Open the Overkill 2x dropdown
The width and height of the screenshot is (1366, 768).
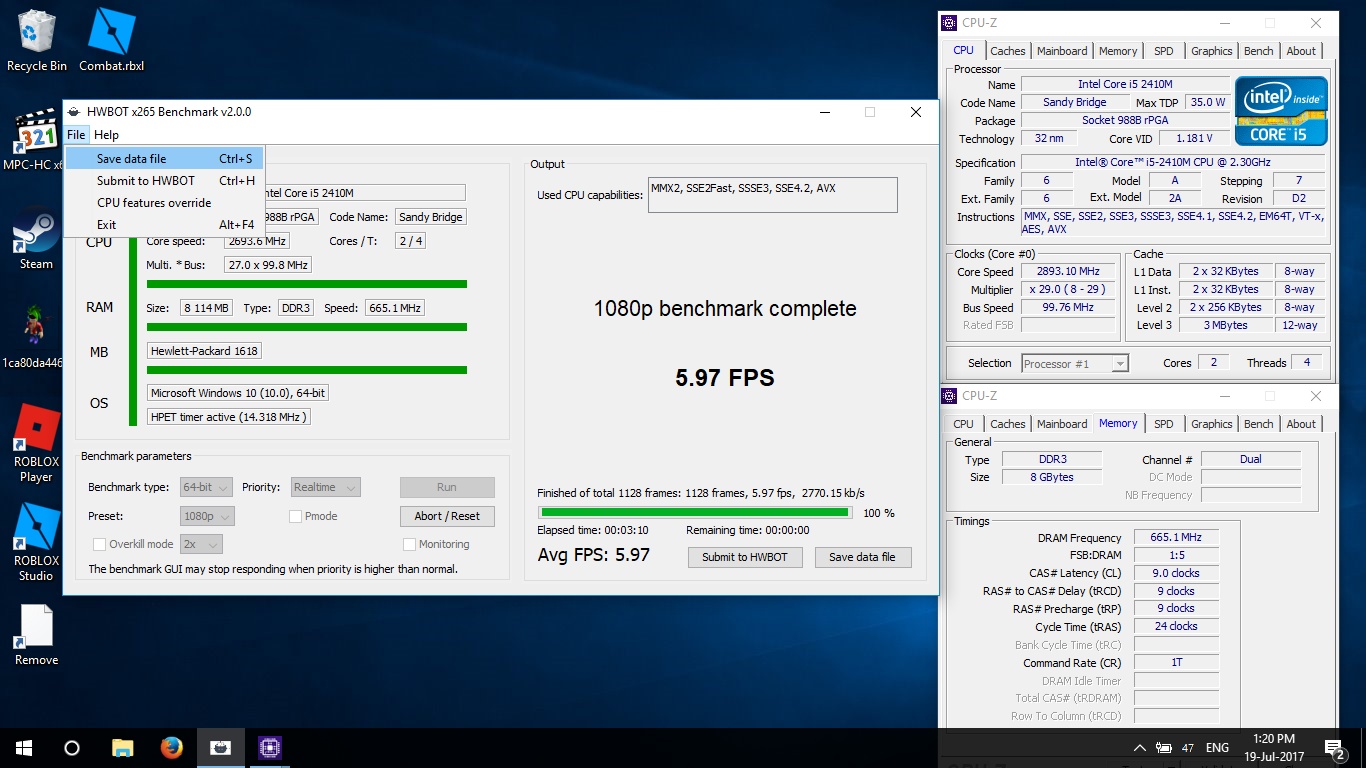(x=201, y=544)
